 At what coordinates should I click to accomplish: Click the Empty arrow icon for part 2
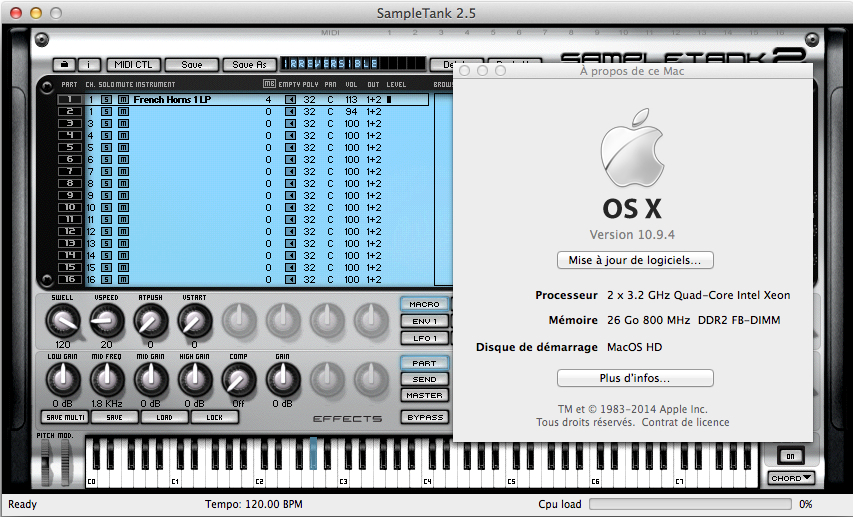click(x=290, y=112)
